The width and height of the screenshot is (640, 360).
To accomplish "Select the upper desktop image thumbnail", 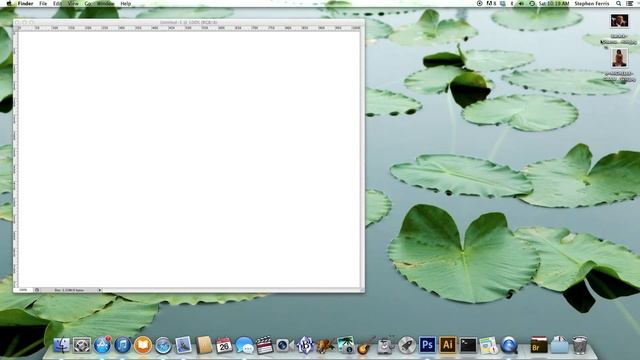I will [x=619, y=20].
